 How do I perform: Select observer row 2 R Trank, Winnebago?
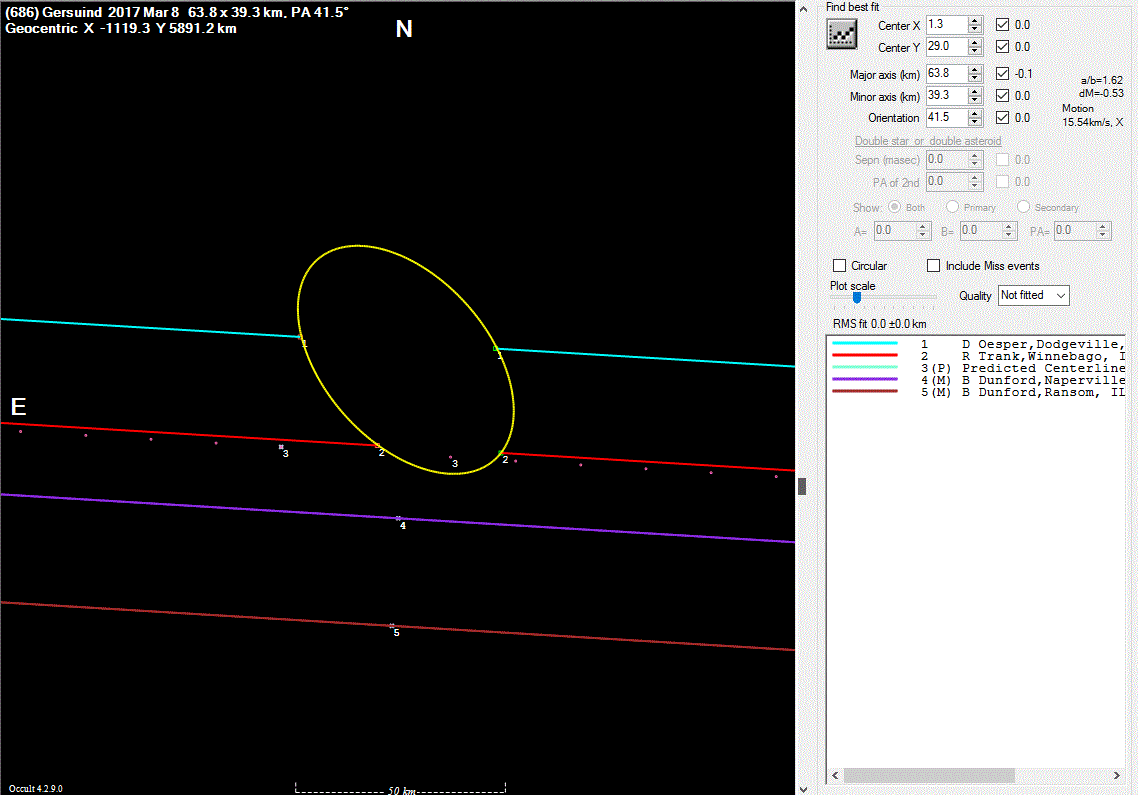tap(977, 356)
